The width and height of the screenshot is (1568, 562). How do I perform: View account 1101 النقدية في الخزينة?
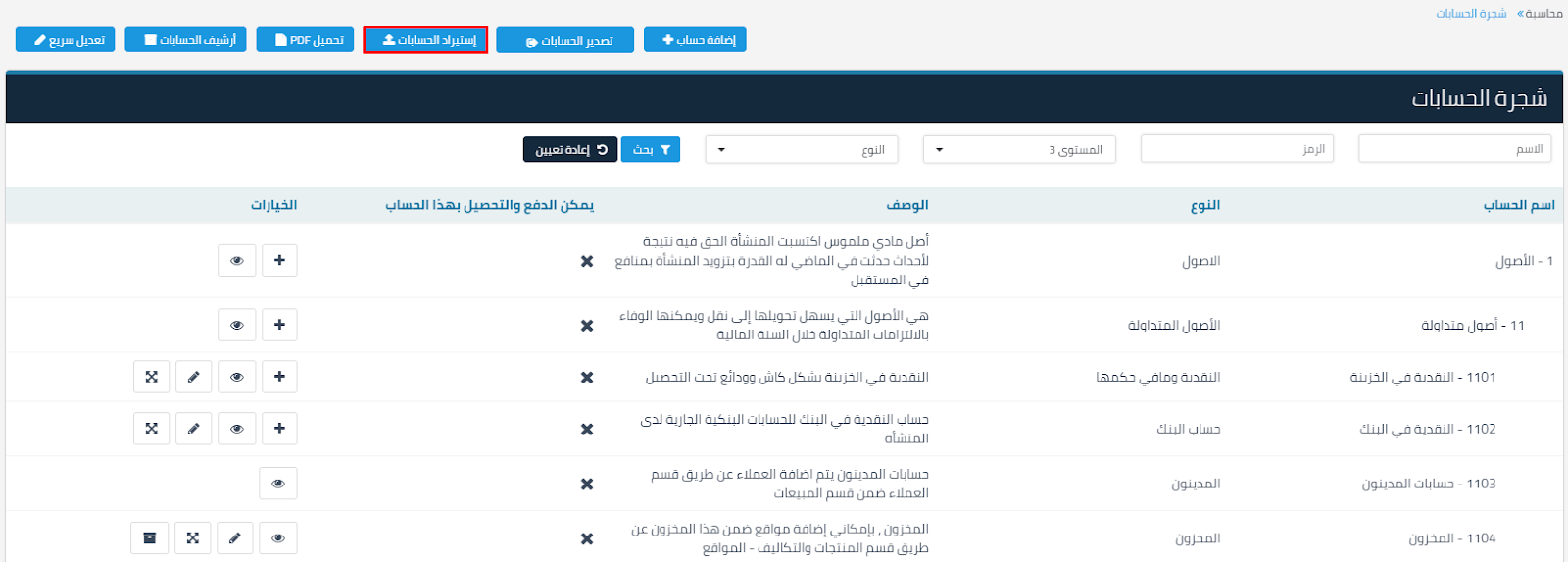(236, 377)
